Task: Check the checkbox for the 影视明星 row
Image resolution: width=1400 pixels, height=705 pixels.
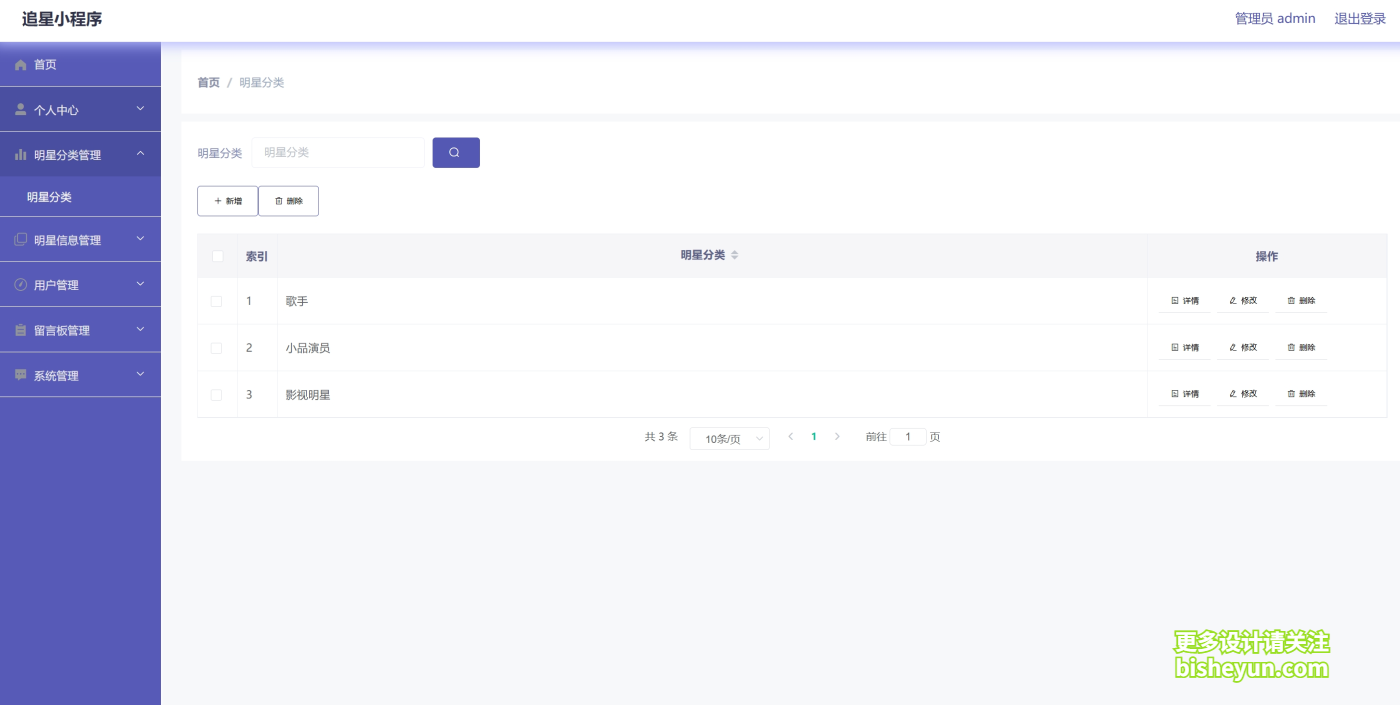Action: coord(217,395)
